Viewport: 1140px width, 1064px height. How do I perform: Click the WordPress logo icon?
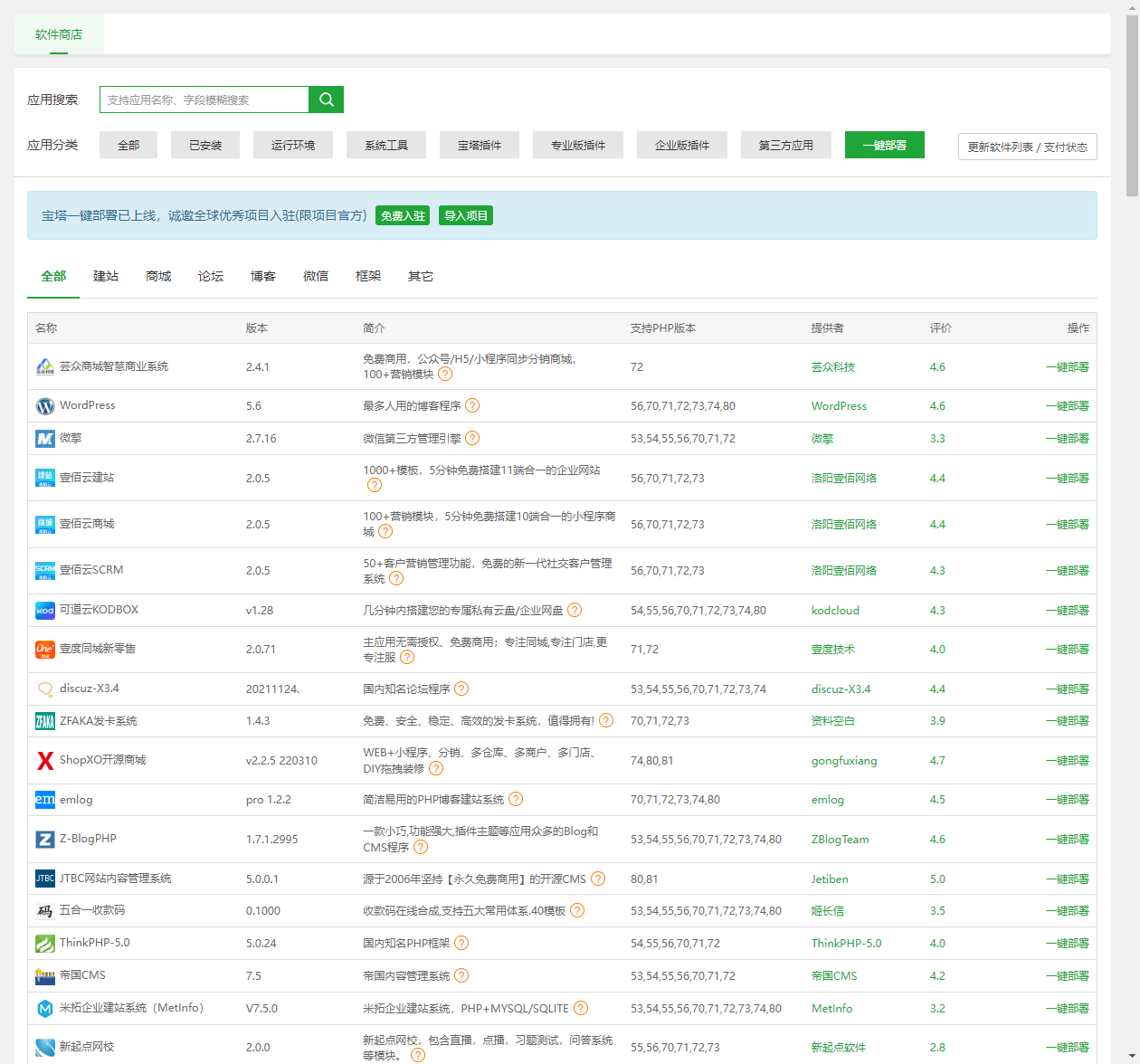tap(45, 406)
